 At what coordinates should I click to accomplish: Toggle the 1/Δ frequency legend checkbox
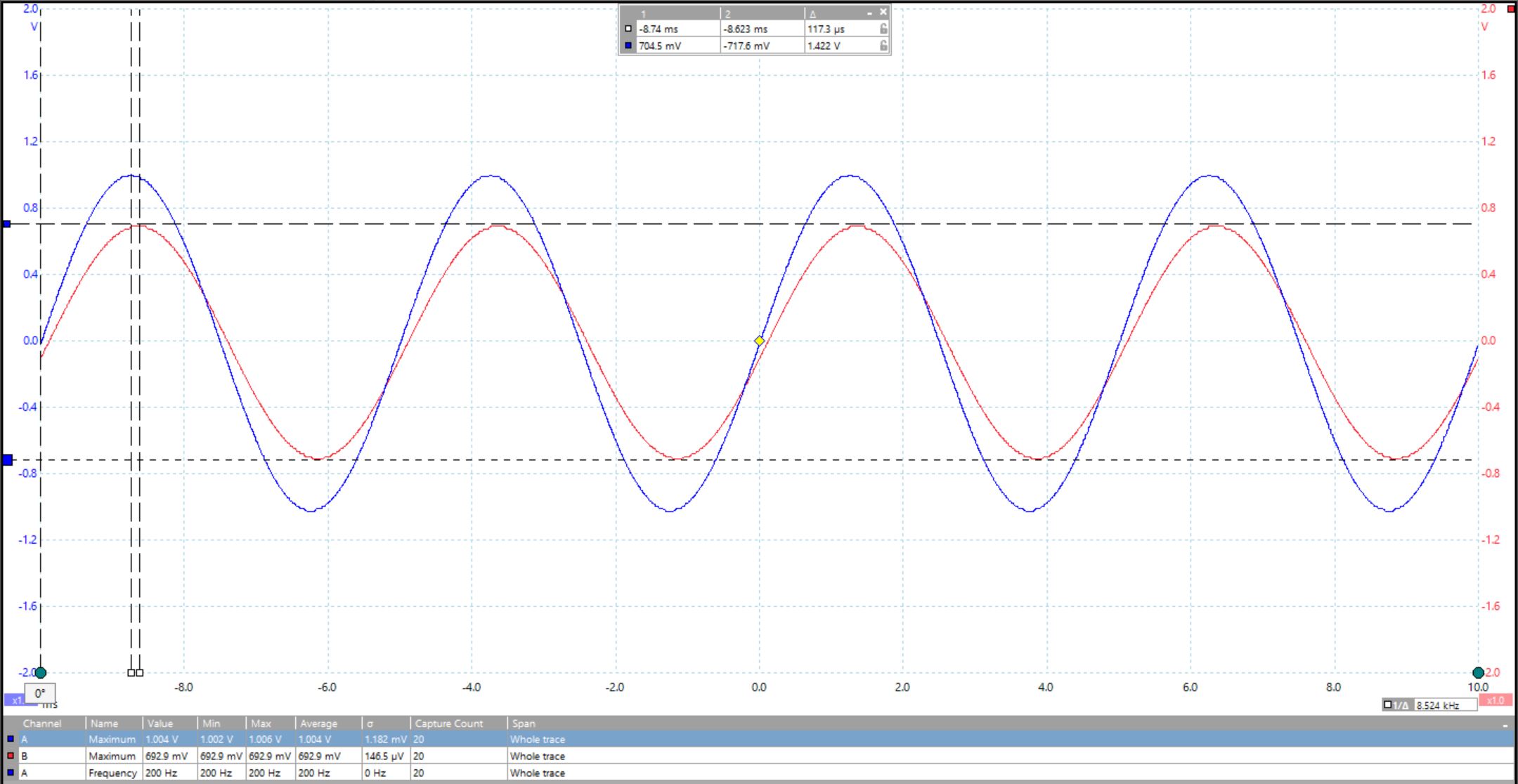[1388, 705]
